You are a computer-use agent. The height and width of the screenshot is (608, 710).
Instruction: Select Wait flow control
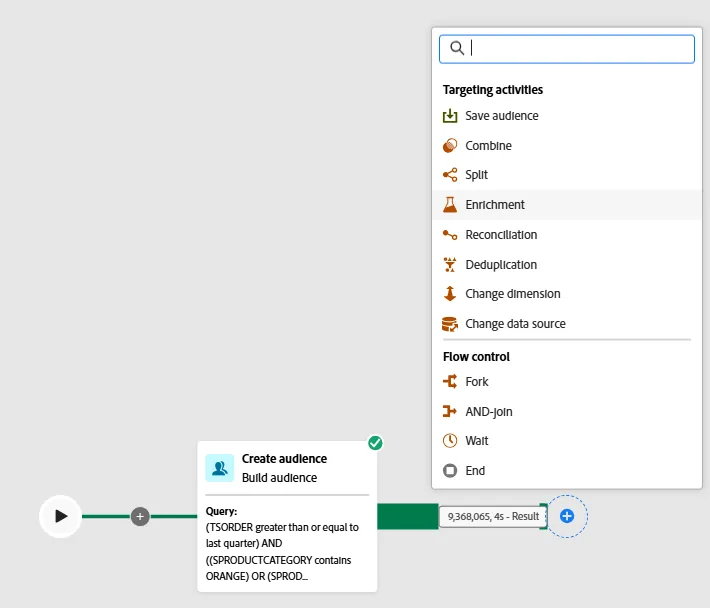pyautogui.click(x=566, y=440)
